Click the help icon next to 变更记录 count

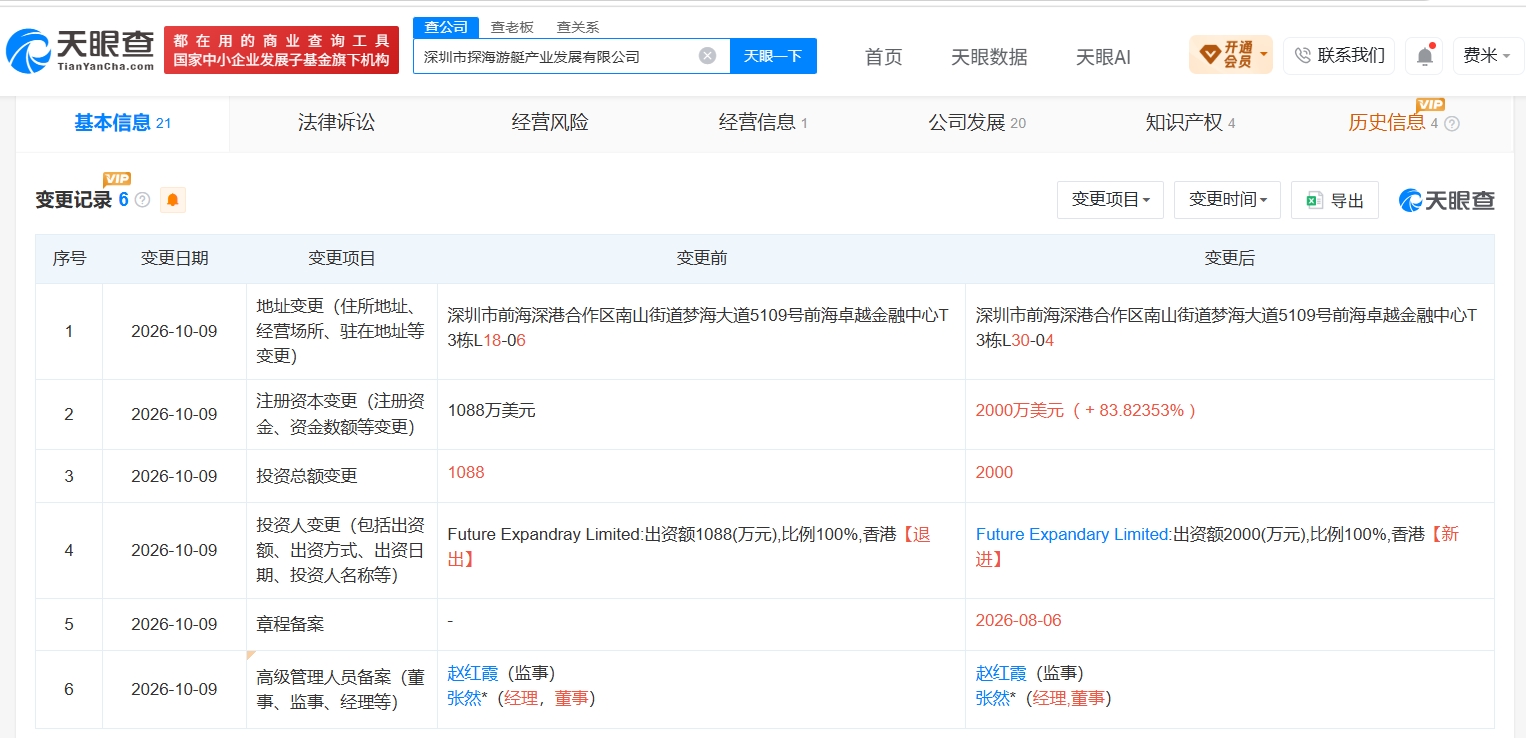pos(142,200)
